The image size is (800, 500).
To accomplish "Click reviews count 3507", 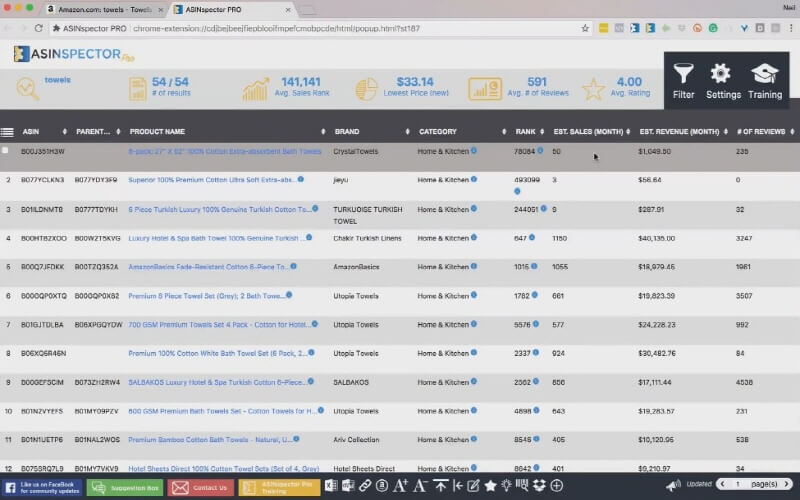I will coord(744,296).
